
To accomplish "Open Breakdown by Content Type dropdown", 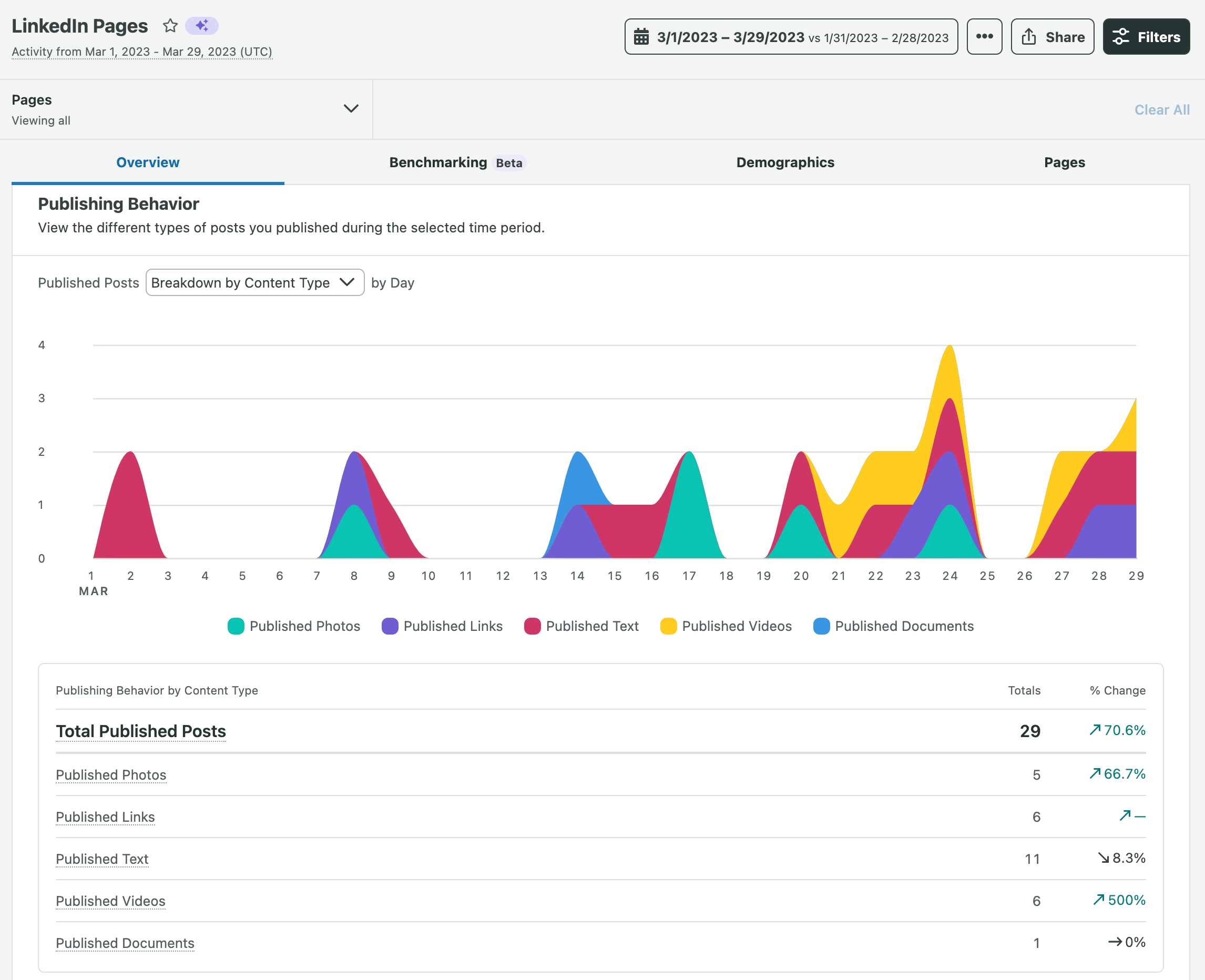I will 254,282.
